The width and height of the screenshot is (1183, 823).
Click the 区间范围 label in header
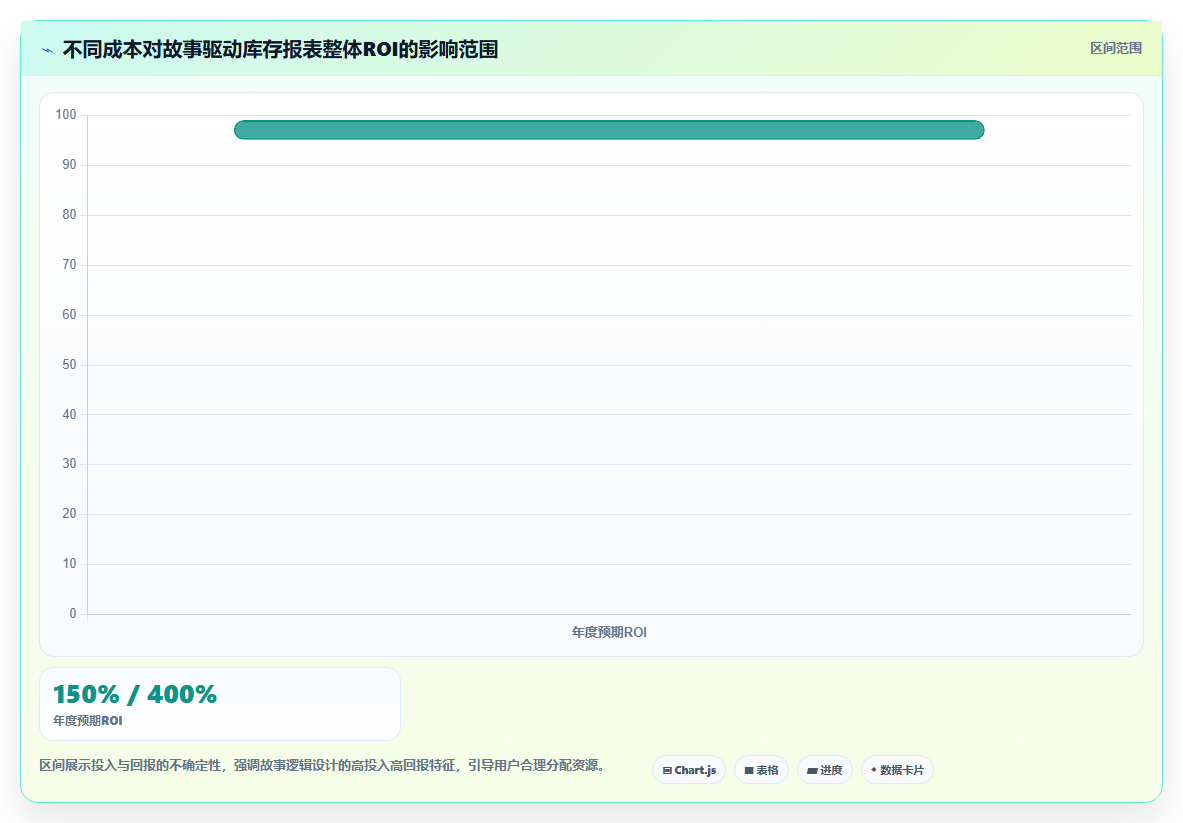[1116, 48]
